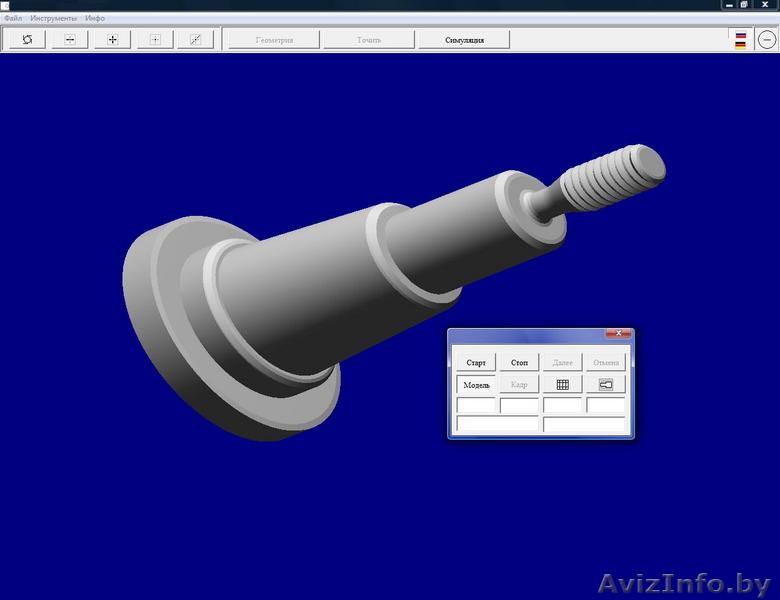Image resolution: width=780 pixels, height=600 pixels.
Task: Click the grid table icon button
Action: tap(562, 384)
